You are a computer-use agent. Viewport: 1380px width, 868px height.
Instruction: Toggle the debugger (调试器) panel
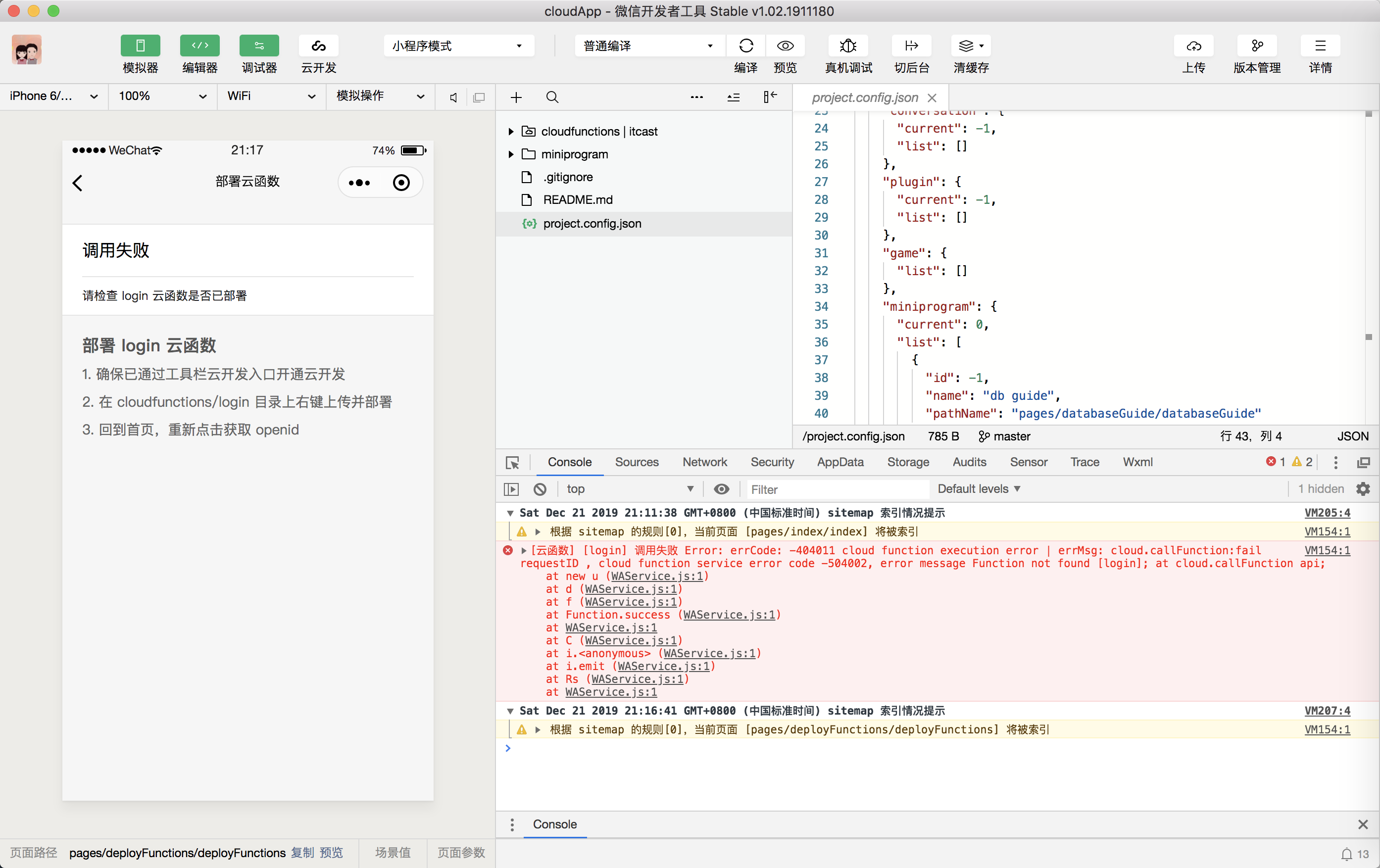[x=259, y=46]
